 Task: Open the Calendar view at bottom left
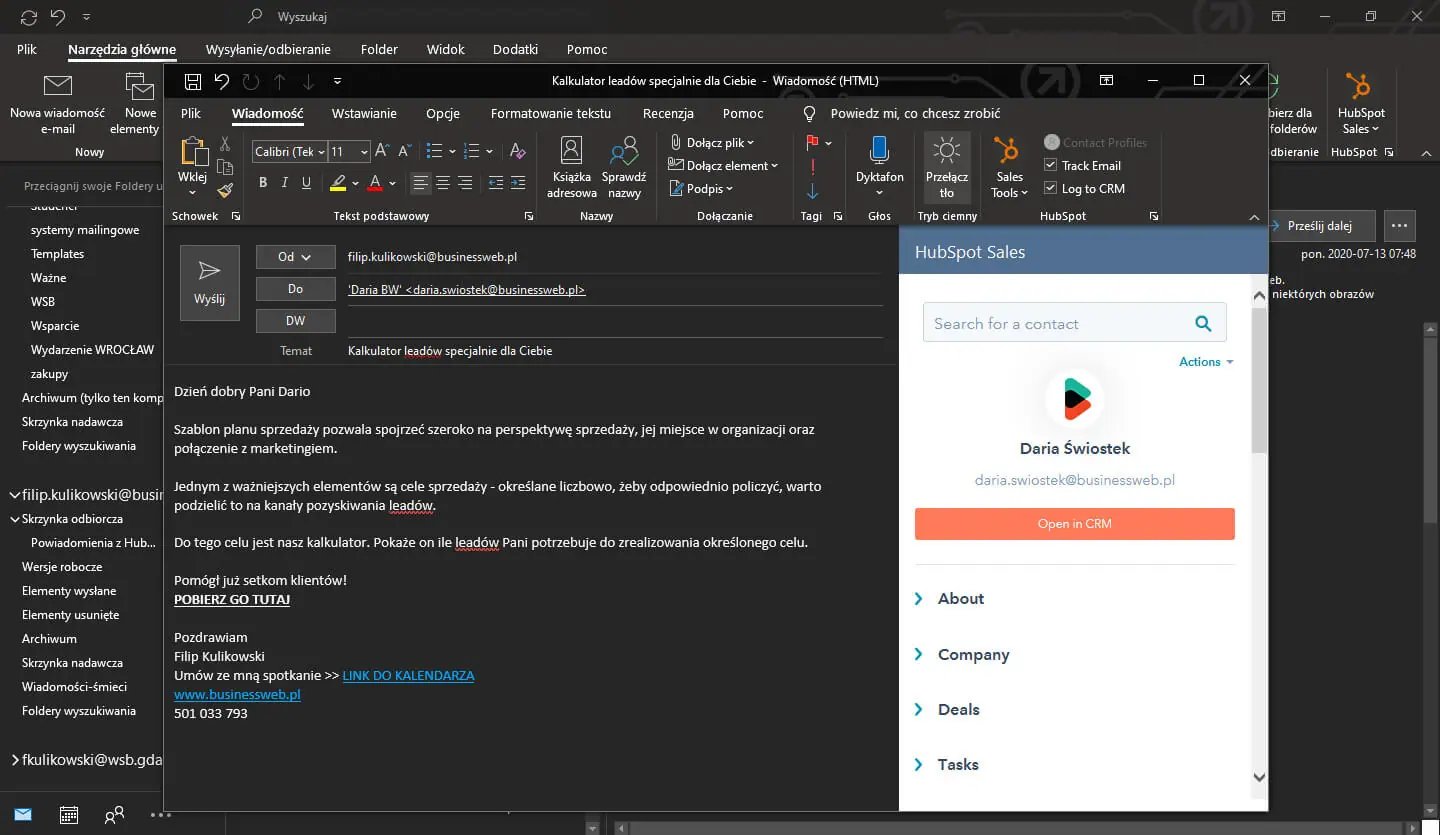pos(69,815)
